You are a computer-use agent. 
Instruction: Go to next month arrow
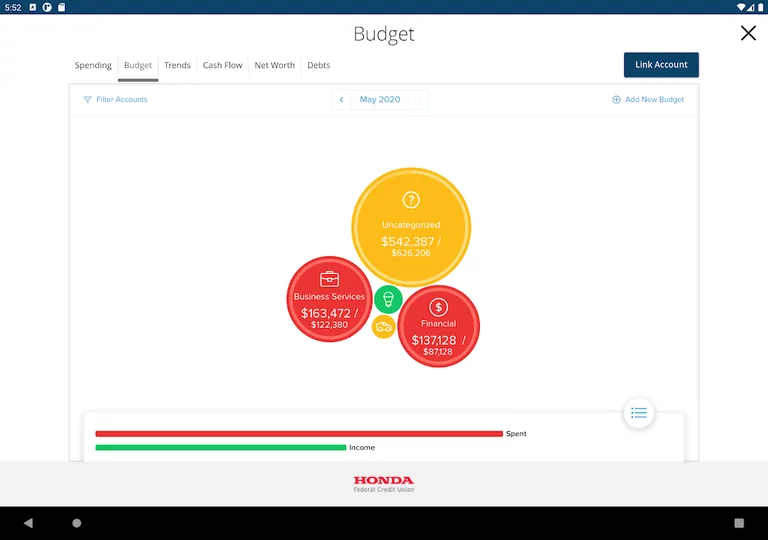[x=419, y=100]
